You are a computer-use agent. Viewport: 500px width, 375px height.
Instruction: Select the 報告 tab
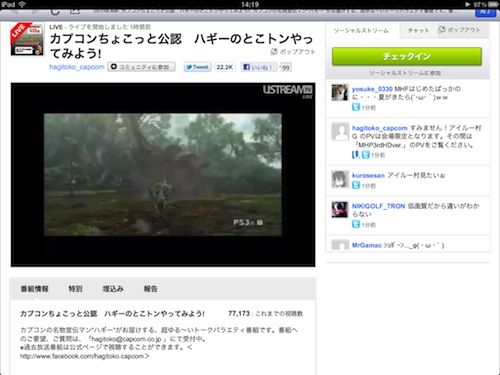[151, 289]
